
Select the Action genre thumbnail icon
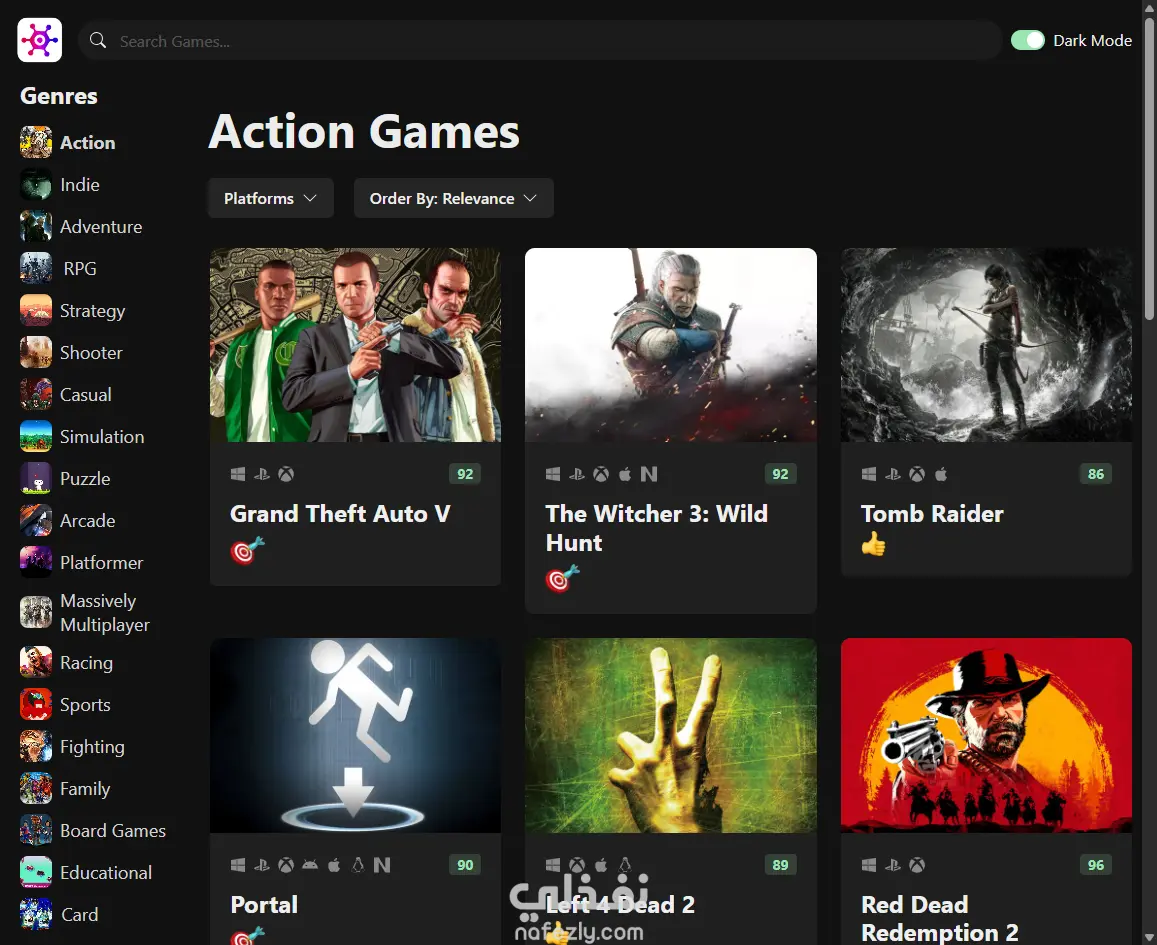35,142
